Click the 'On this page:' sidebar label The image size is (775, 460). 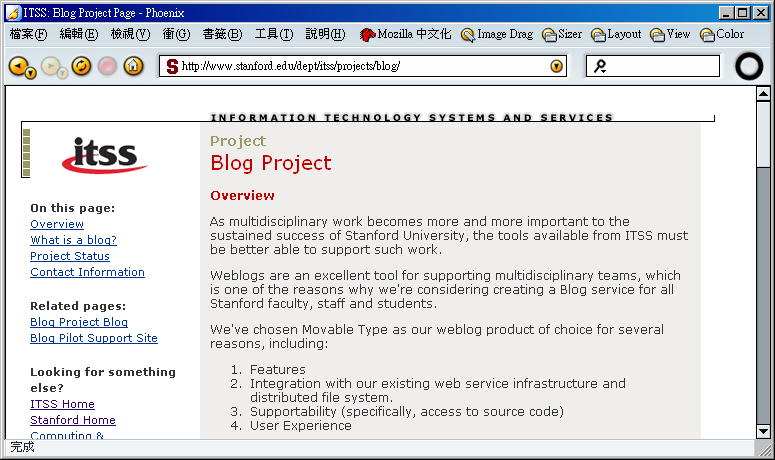(73, 208)
